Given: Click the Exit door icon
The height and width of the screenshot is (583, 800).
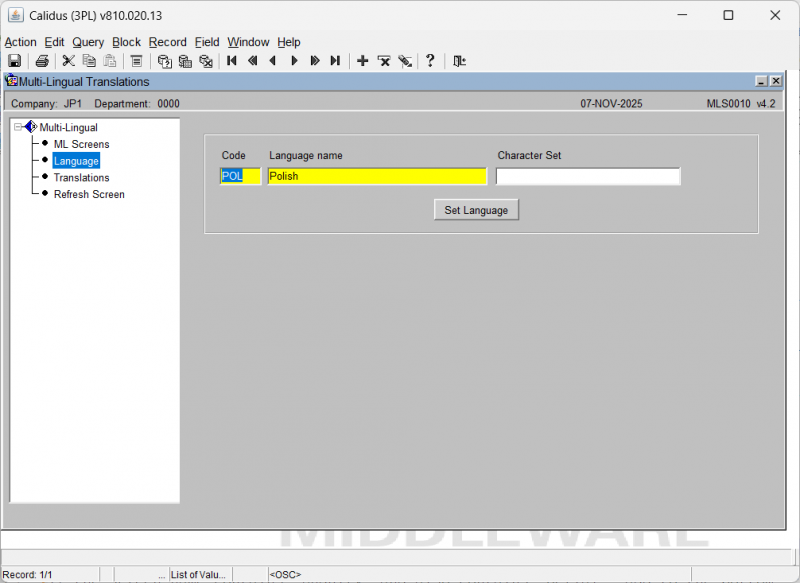Looking at the screenshot, I should 459,61.
